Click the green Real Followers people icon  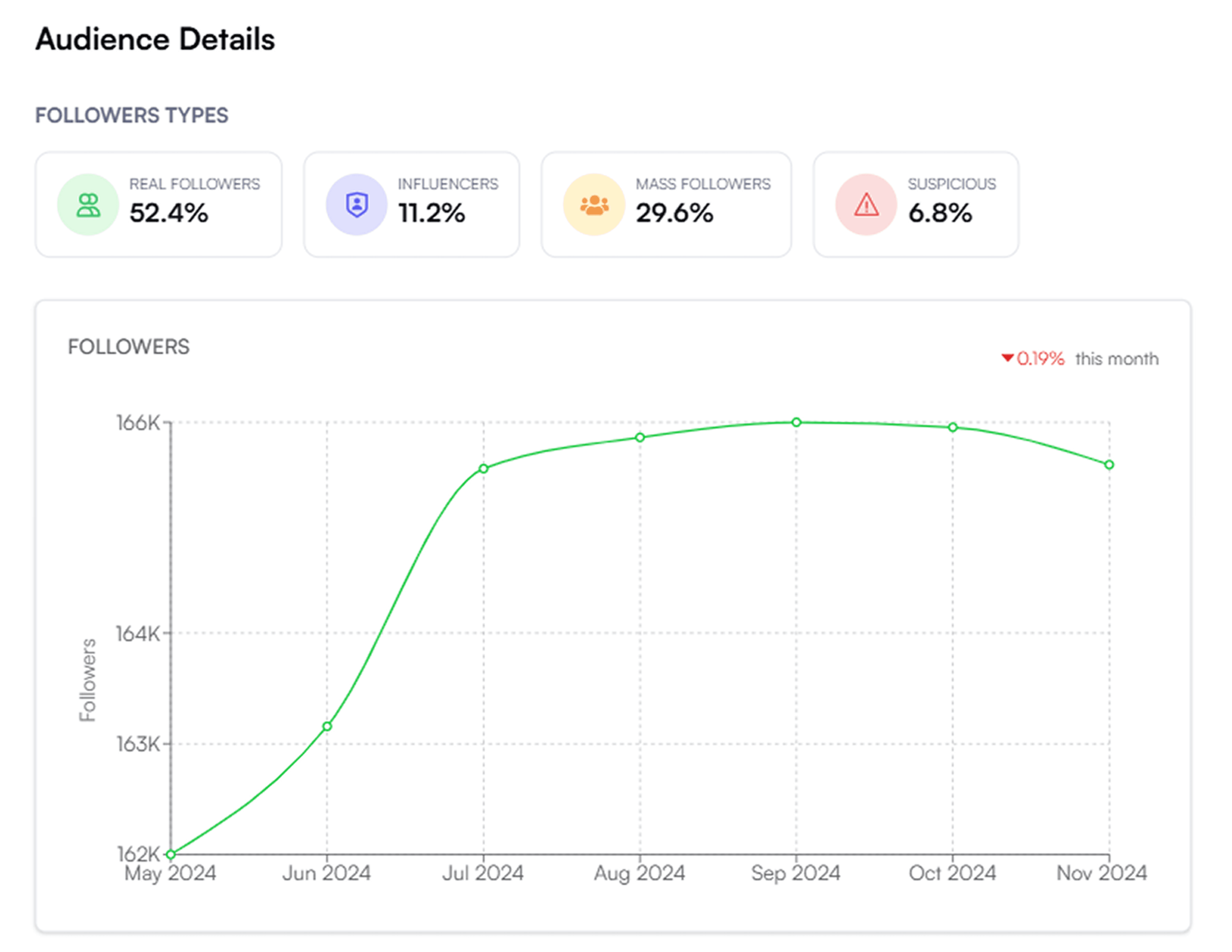[88, 205]
